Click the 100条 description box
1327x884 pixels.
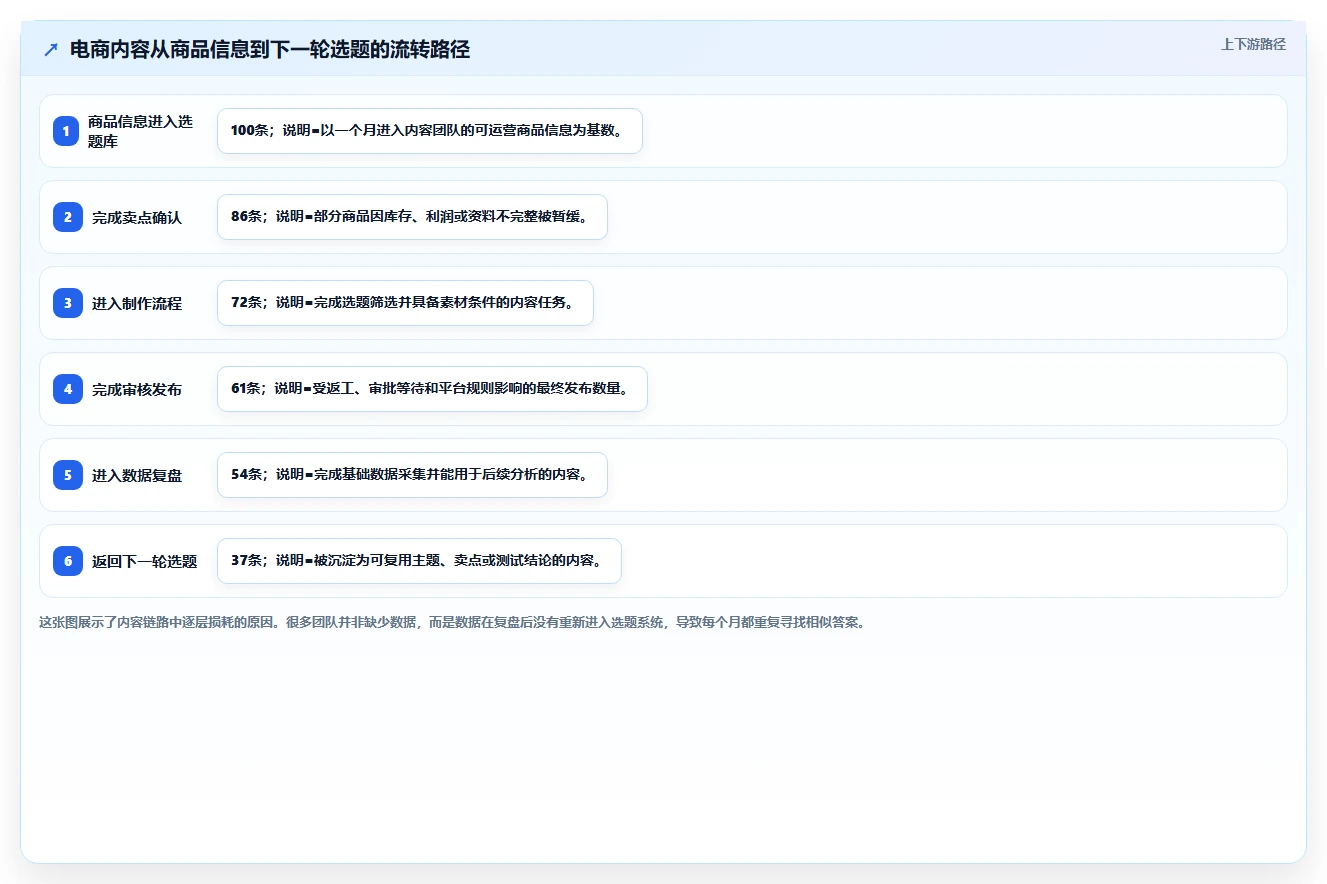click(430, 131)
